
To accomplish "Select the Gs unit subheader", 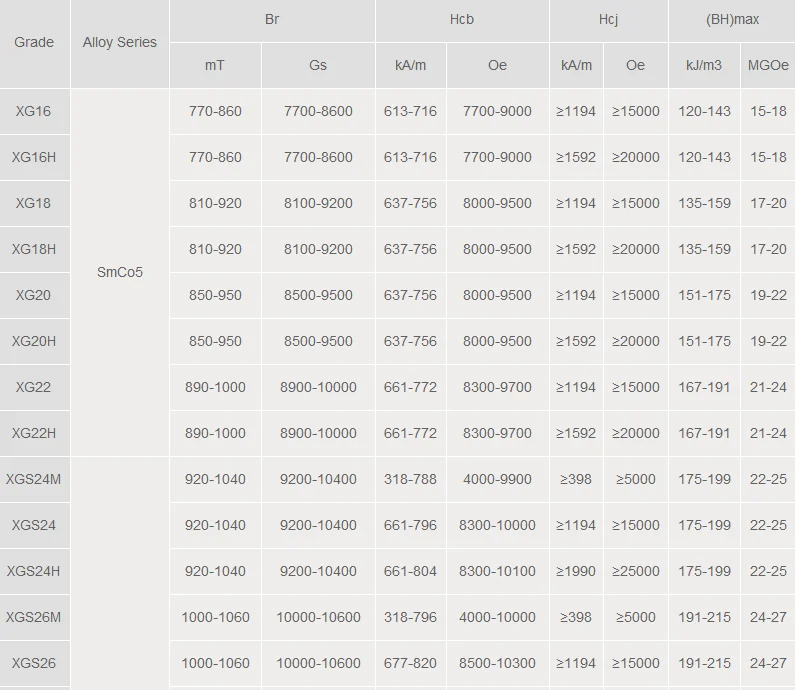I will click(x=318, y=65).
